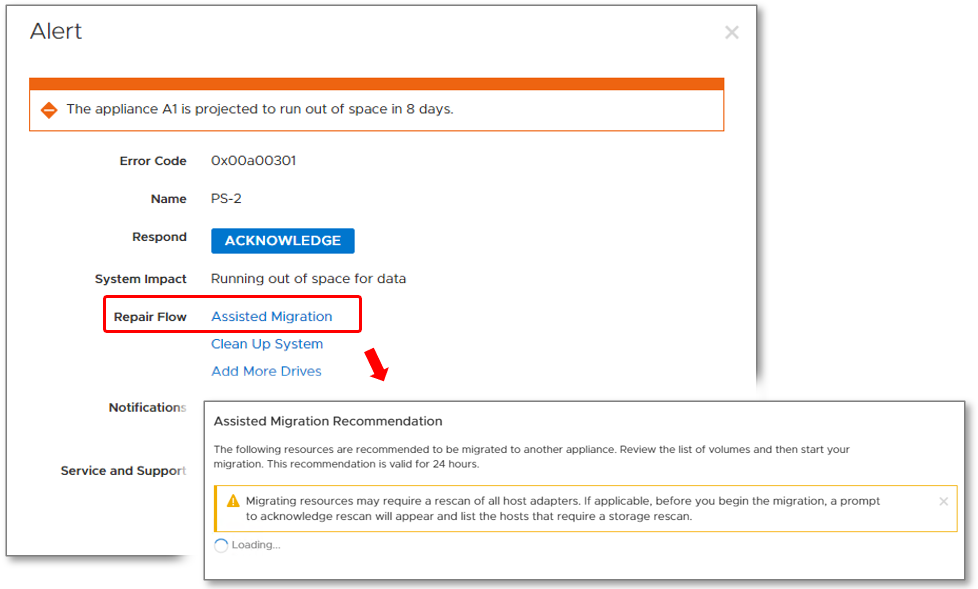Click the orange diamond severity icon

pyautogui.click(x=49, y=110)
